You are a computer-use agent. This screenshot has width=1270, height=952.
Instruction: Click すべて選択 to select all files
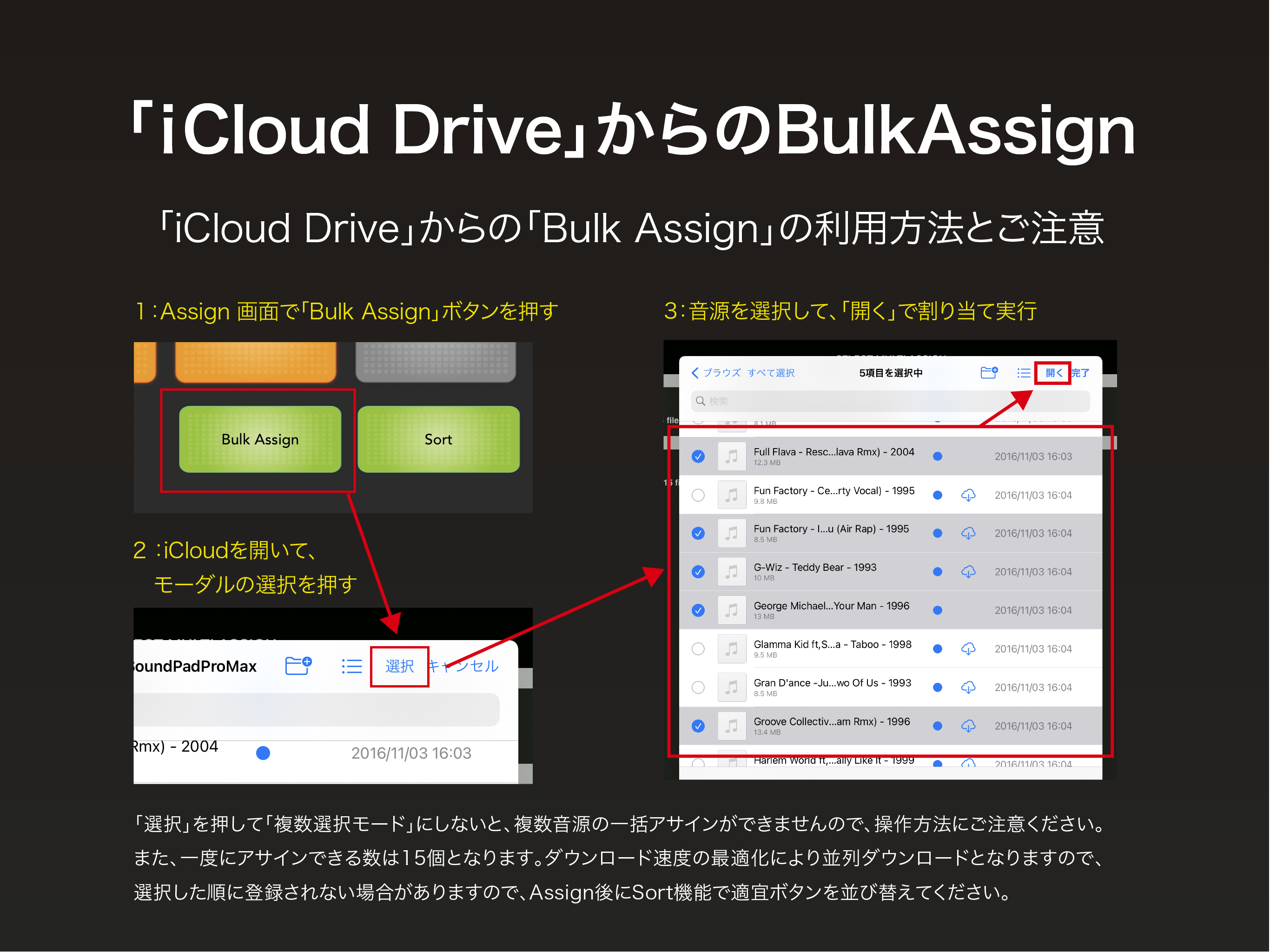pyautogui.click(x=771, y=373)
